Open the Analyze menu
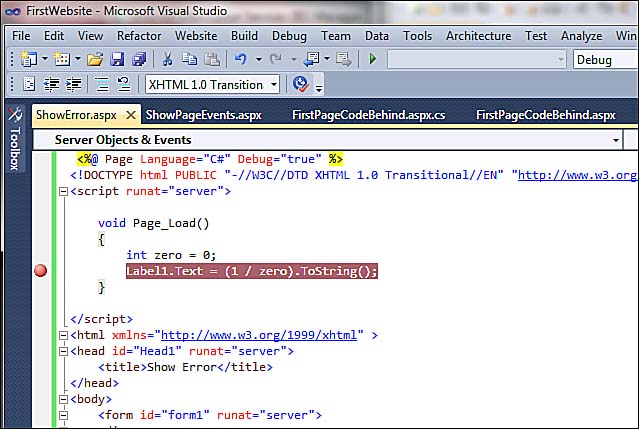Image resolution: width=639 pixels, height=429 pixels. point(582,36)
